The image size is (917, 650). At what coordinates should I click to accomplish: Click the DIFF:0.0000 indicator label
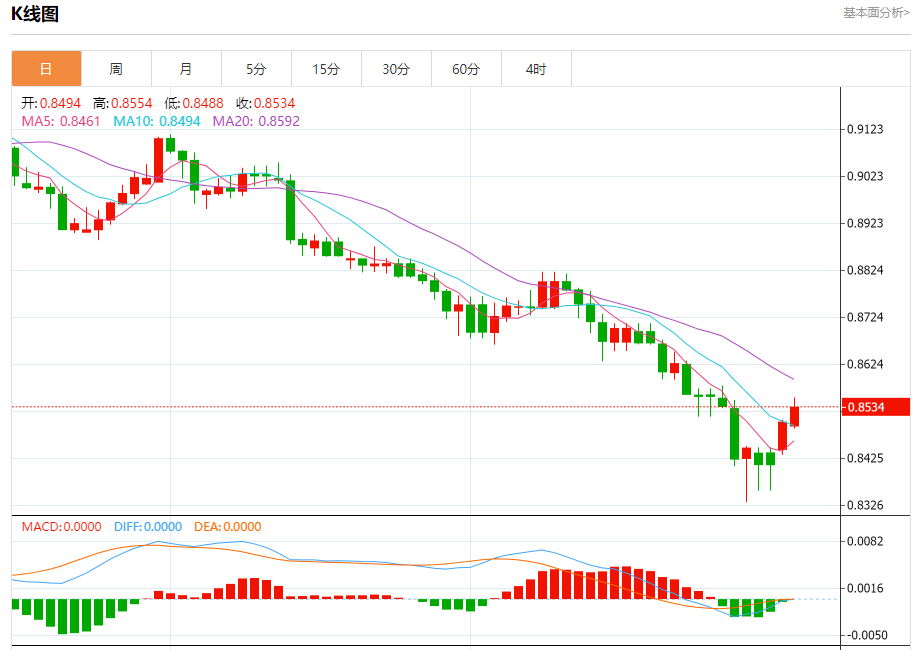148,527
